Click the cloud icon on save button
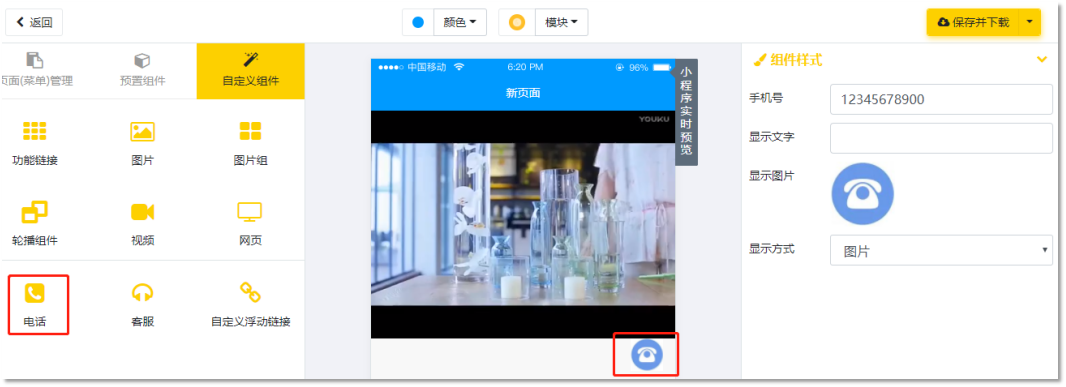The image size is (1066, 387). [x=944, y=22]
